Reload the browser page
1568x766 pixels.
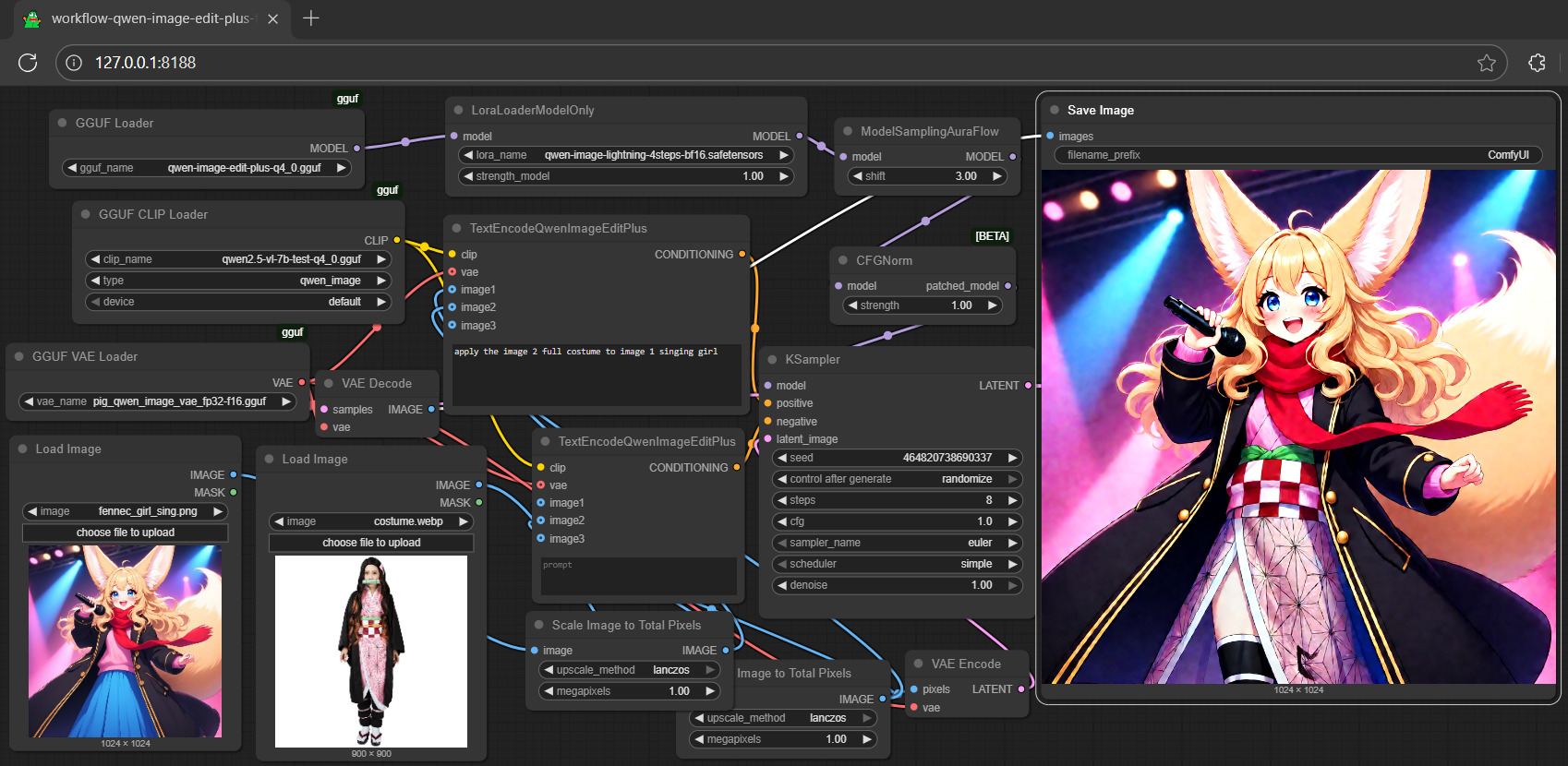point(28,63)
